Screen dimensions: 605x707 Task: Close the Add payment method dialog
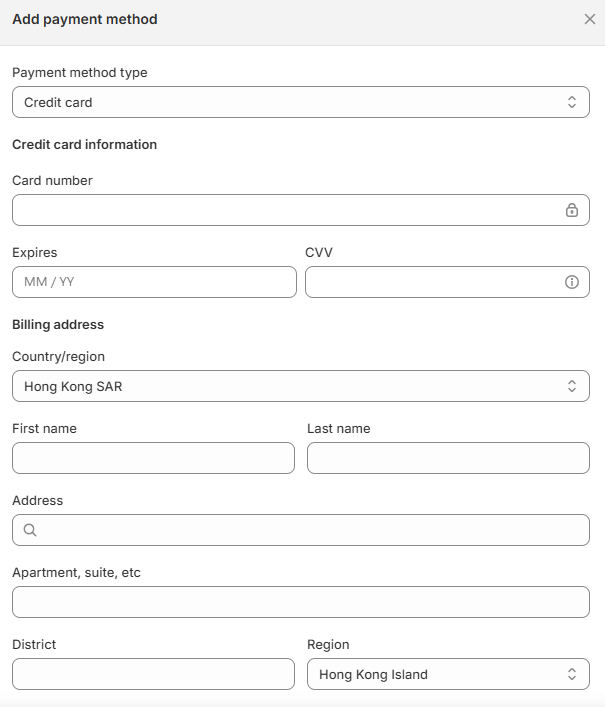coord(590,19)
